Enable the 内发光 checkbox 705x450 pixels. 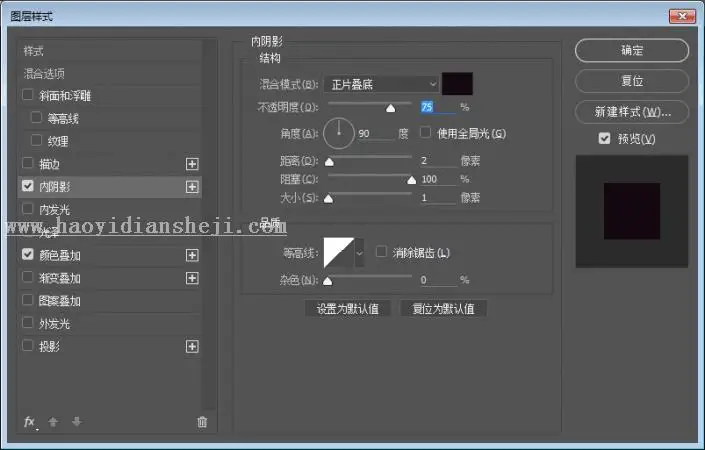(x=28, y=209)
